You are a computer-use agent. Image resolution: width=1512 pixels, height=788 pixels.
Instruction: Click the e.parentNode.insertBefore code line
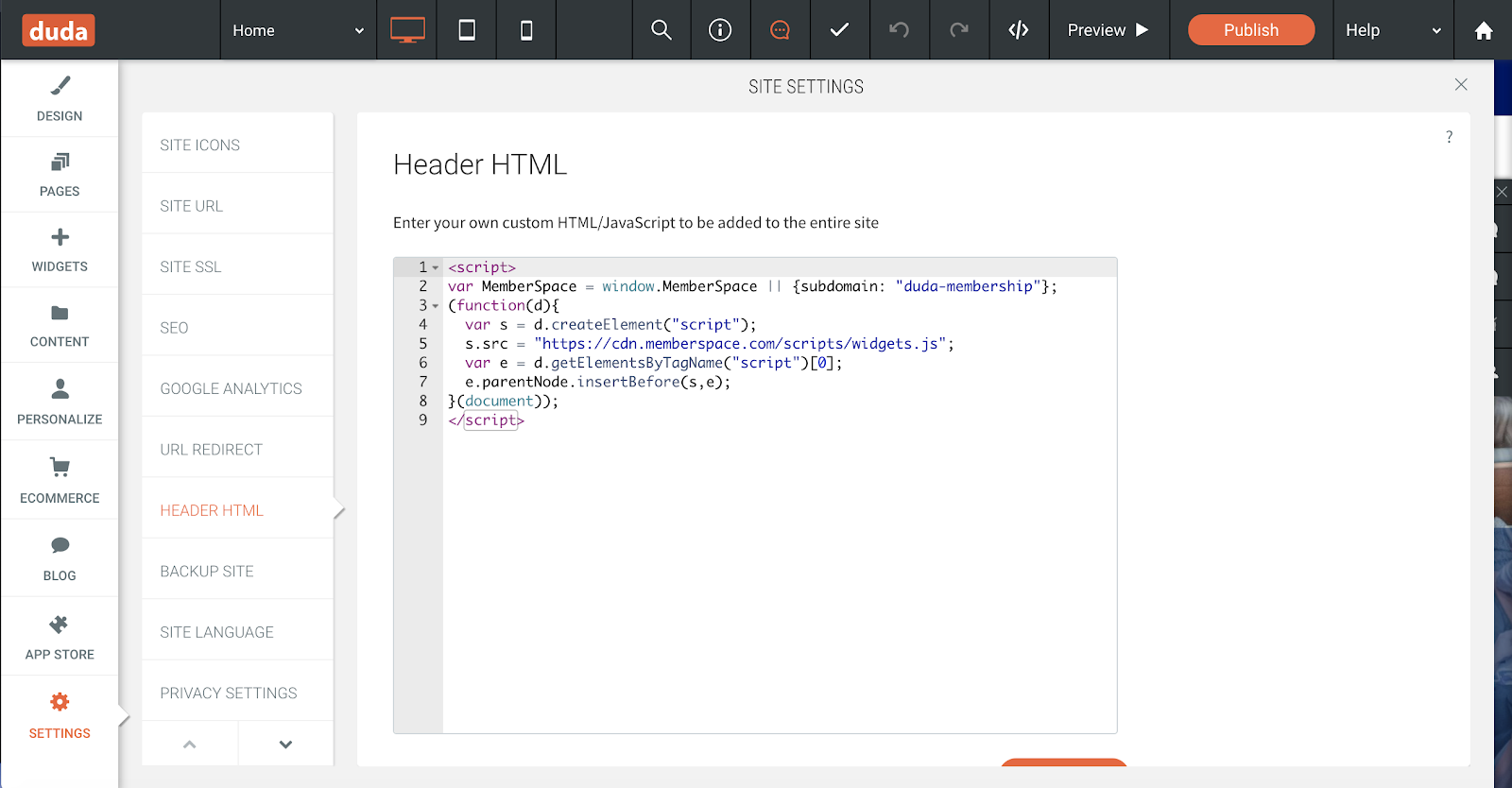click(597, 382)
